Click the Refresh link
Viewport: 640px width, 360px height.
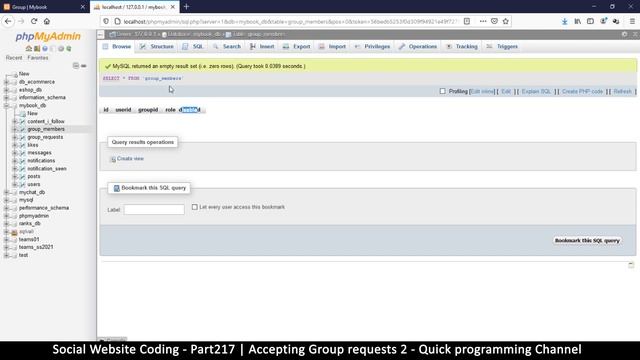tap(622, 91)
